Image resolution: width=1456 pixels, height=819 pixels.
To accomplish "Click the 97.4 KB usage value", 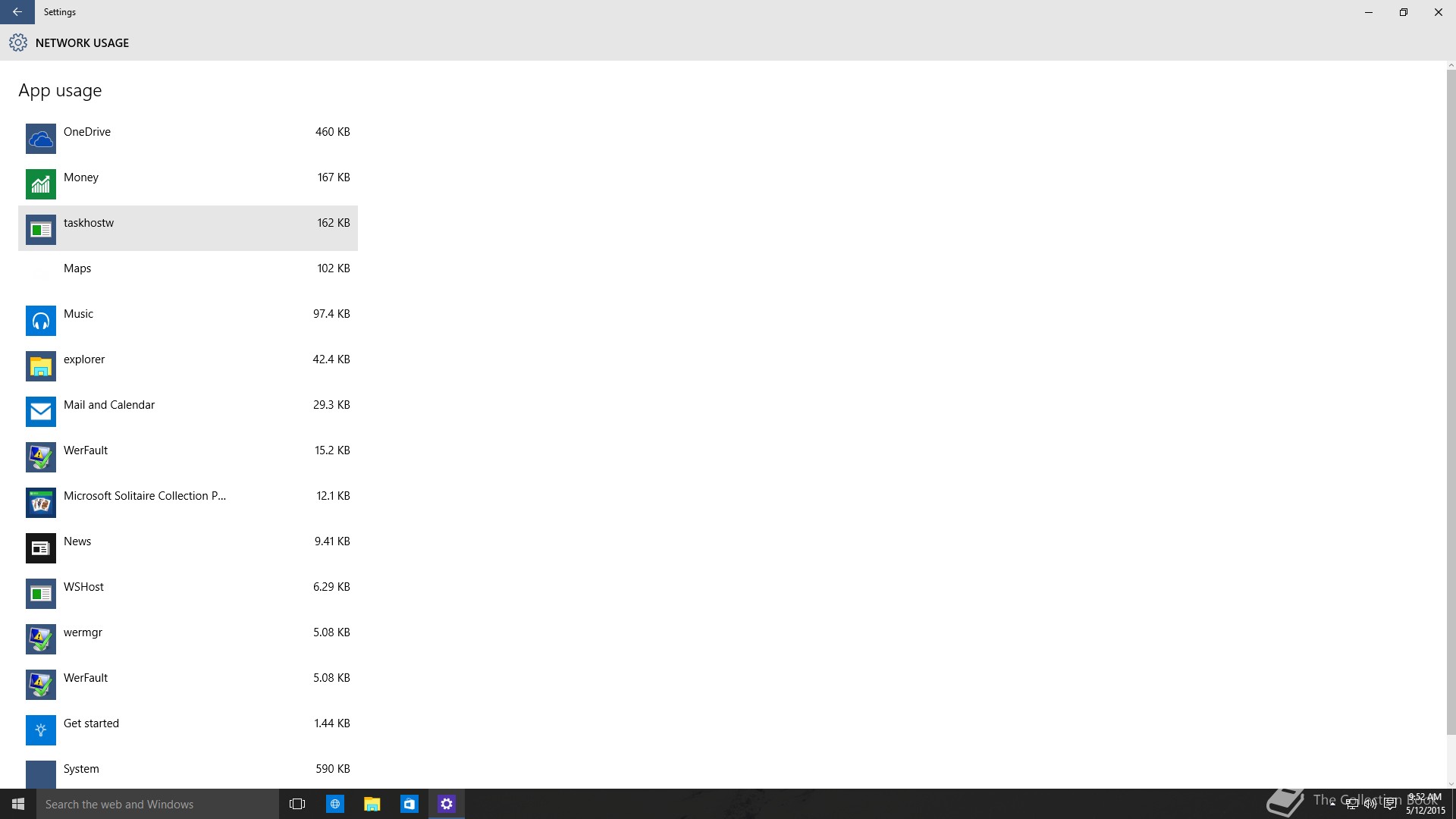I will coord(331,314).
